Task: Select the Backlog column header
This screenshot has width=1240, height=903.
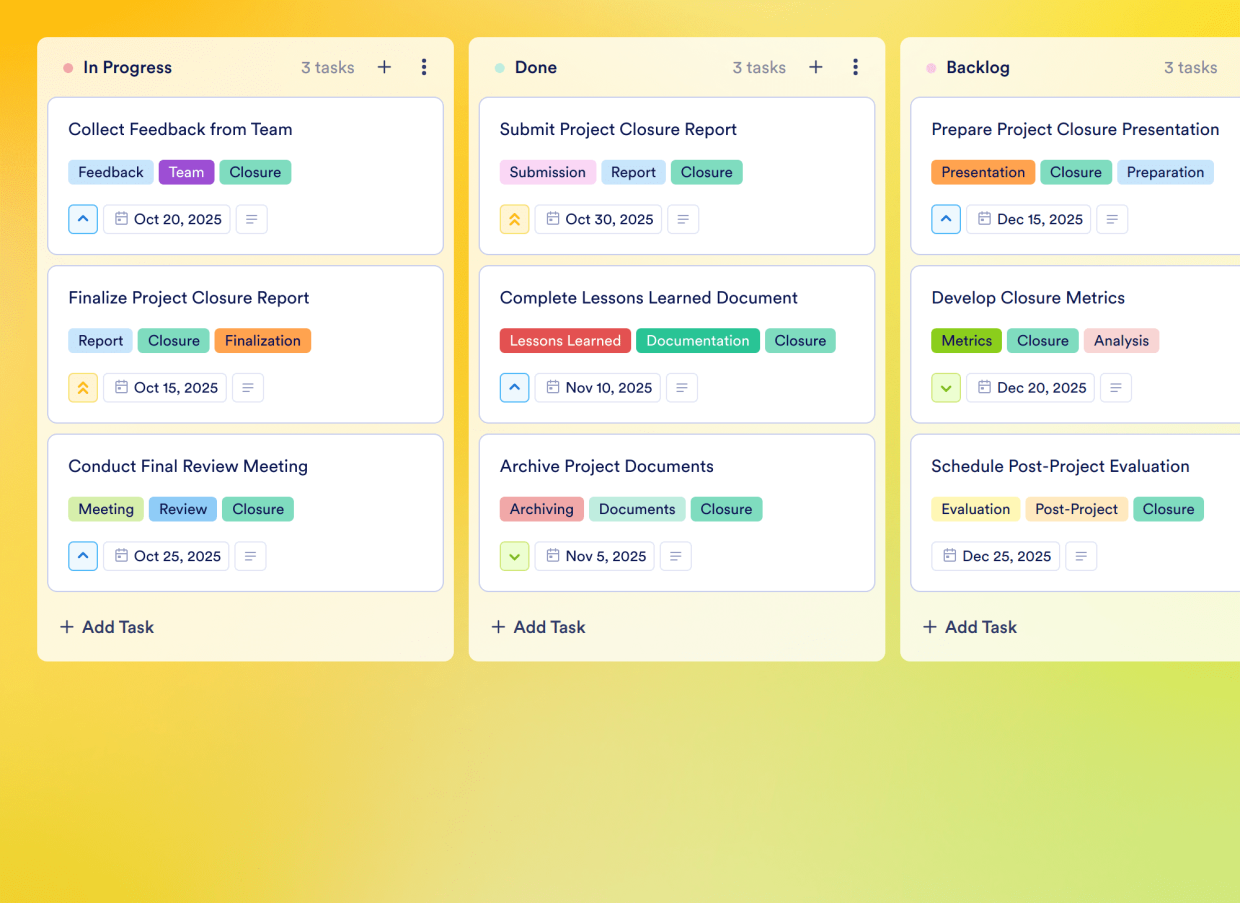Action: click(x=978, y=67)
